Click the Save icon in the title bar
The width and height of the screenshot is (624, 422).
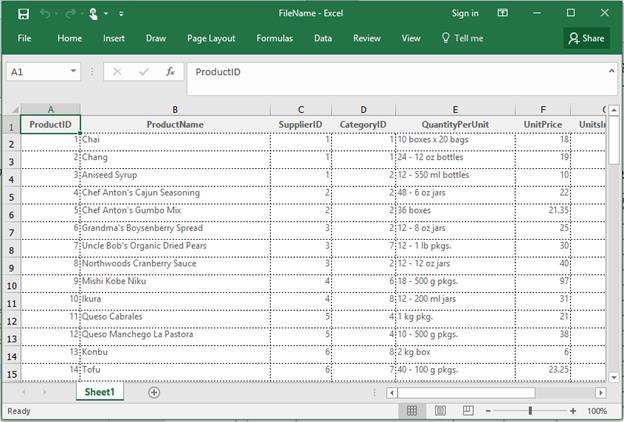[x=23, y=14]
